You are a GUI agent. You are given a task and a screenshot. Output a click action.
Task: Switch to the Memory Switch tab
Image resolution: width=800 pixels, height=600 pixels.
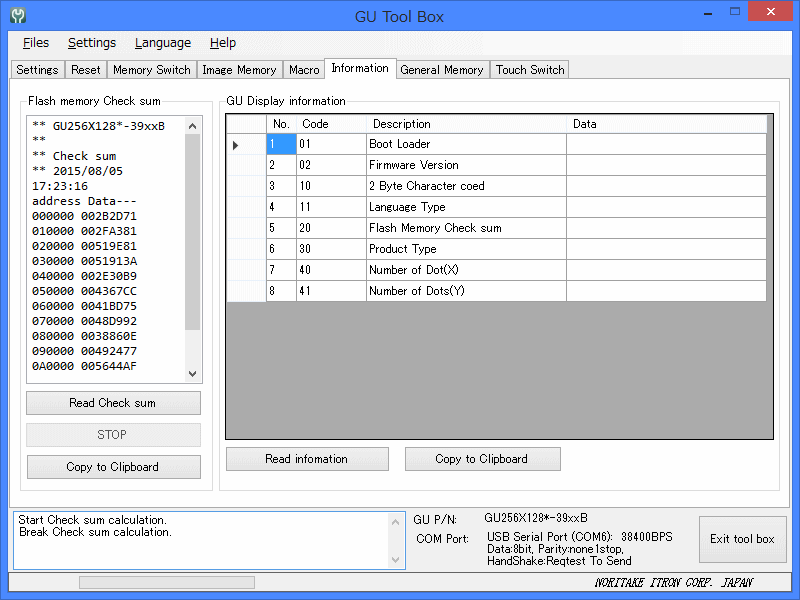pos(151,70)
